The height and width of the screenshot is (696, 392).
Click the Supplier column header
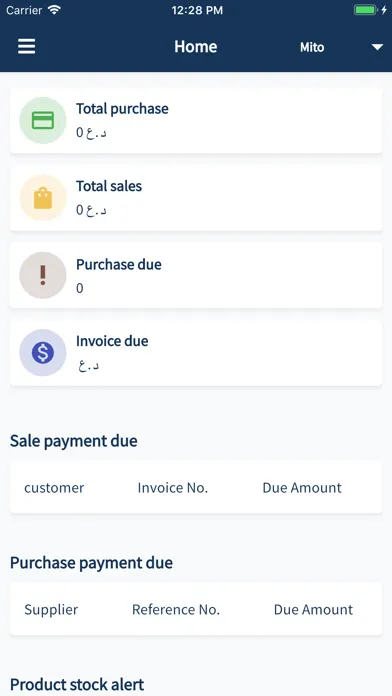51,610
